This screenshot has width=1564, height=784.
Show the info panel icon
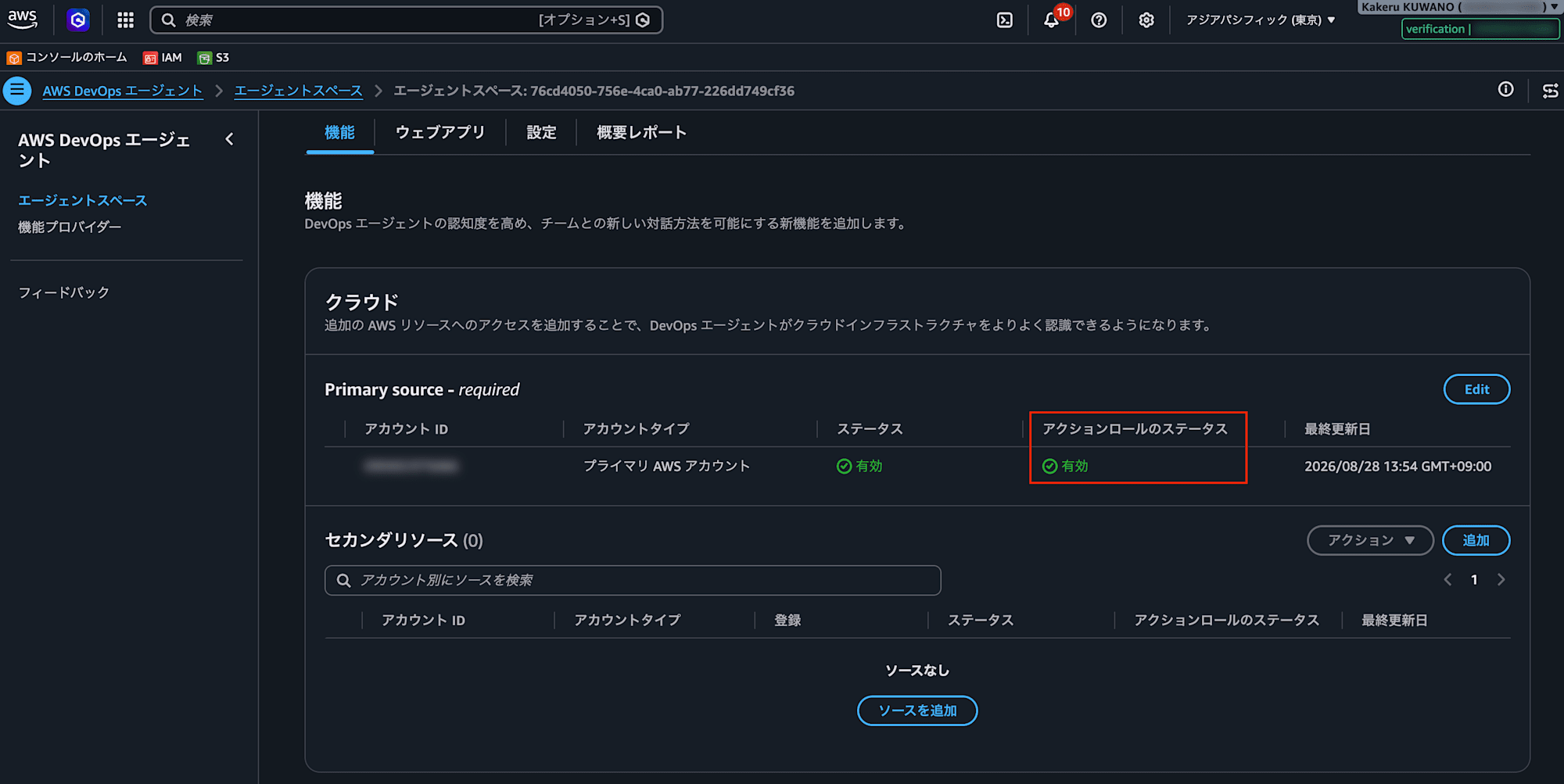[x=1505, y=90]
